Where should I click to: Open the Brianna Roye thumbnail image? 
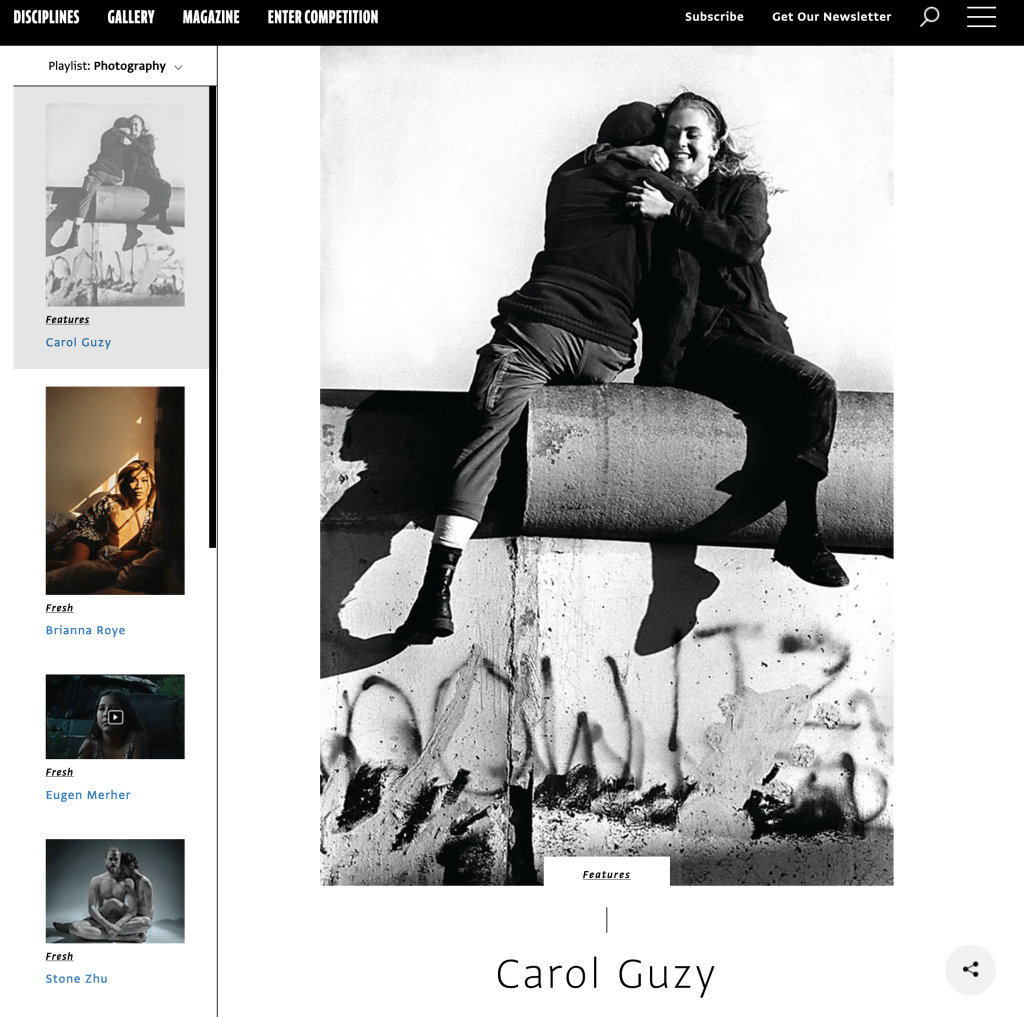(x=115, y=490)
